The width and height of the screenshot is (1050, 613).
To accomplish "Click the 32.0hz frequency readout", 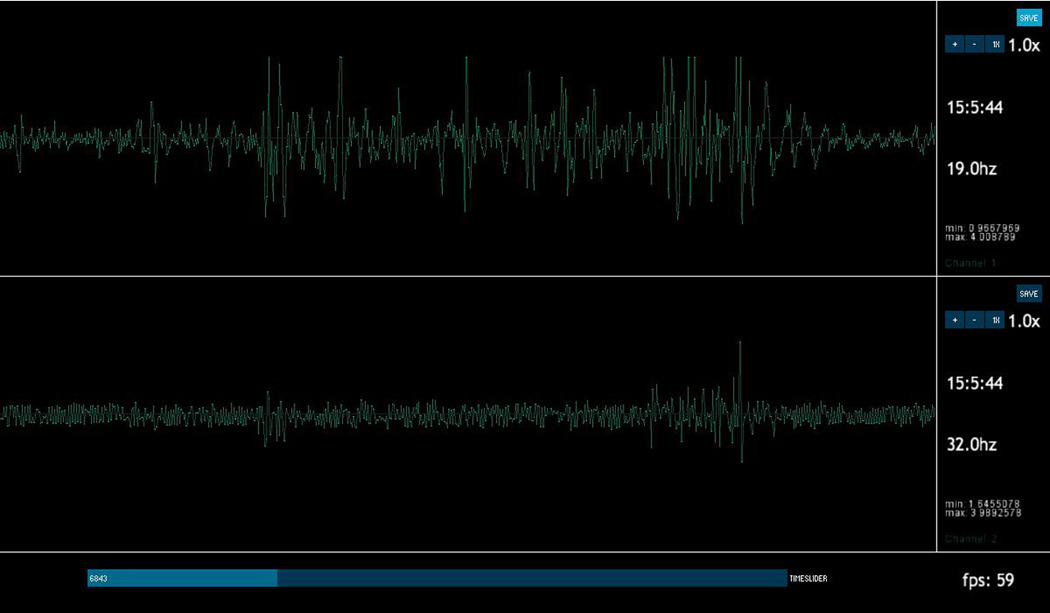I will pyautogui.click(x=971, y=444).
